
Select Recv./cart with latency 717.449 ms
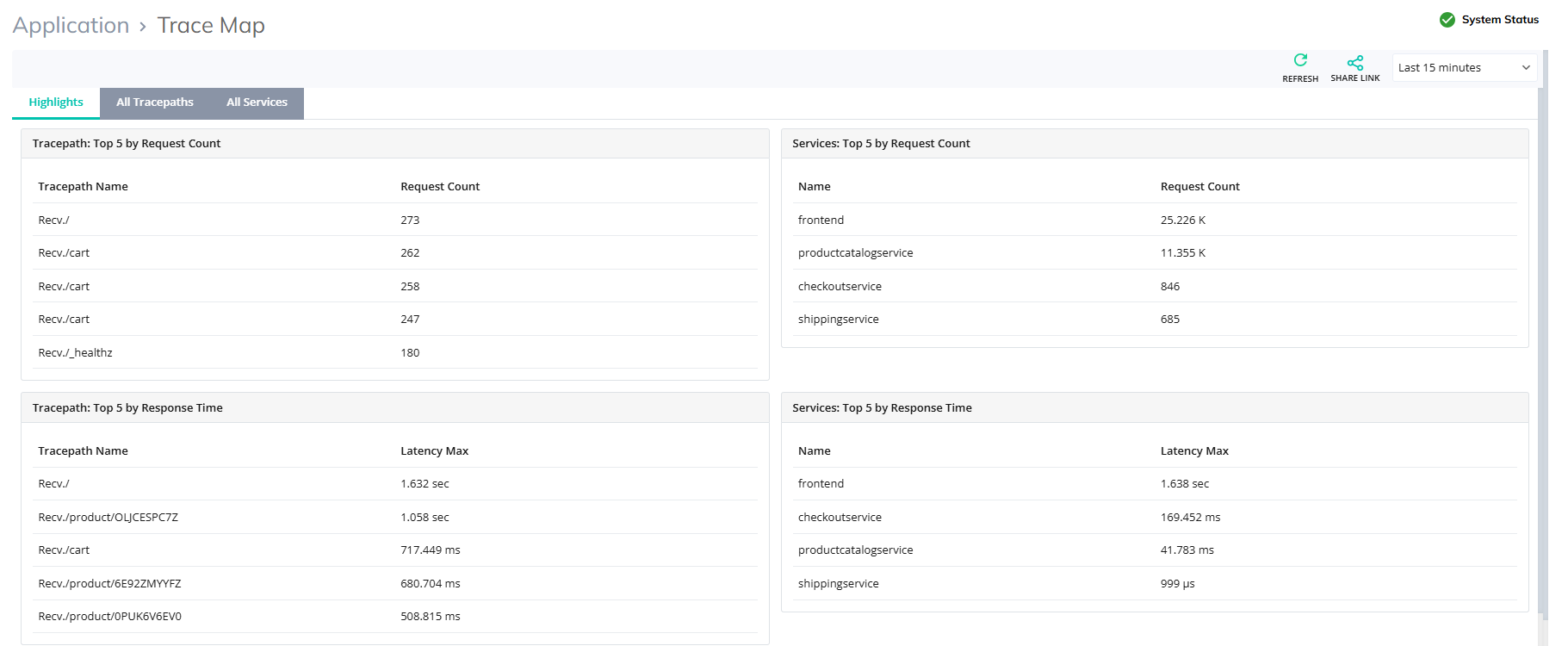(395, 550)
